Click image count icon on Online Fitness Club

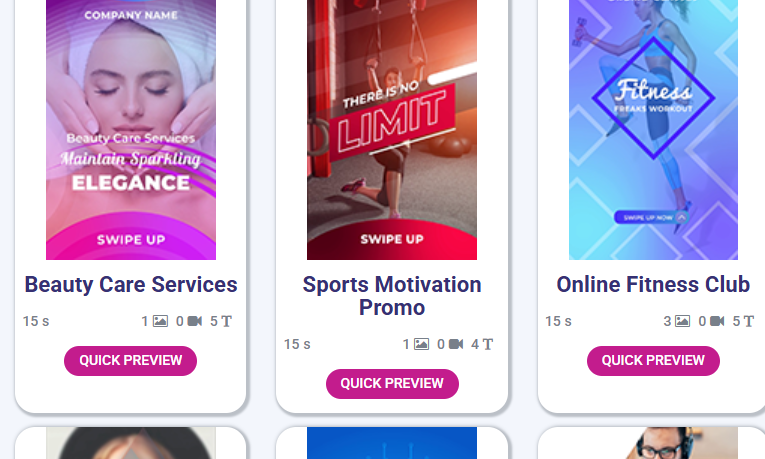[x=683, y=321]
